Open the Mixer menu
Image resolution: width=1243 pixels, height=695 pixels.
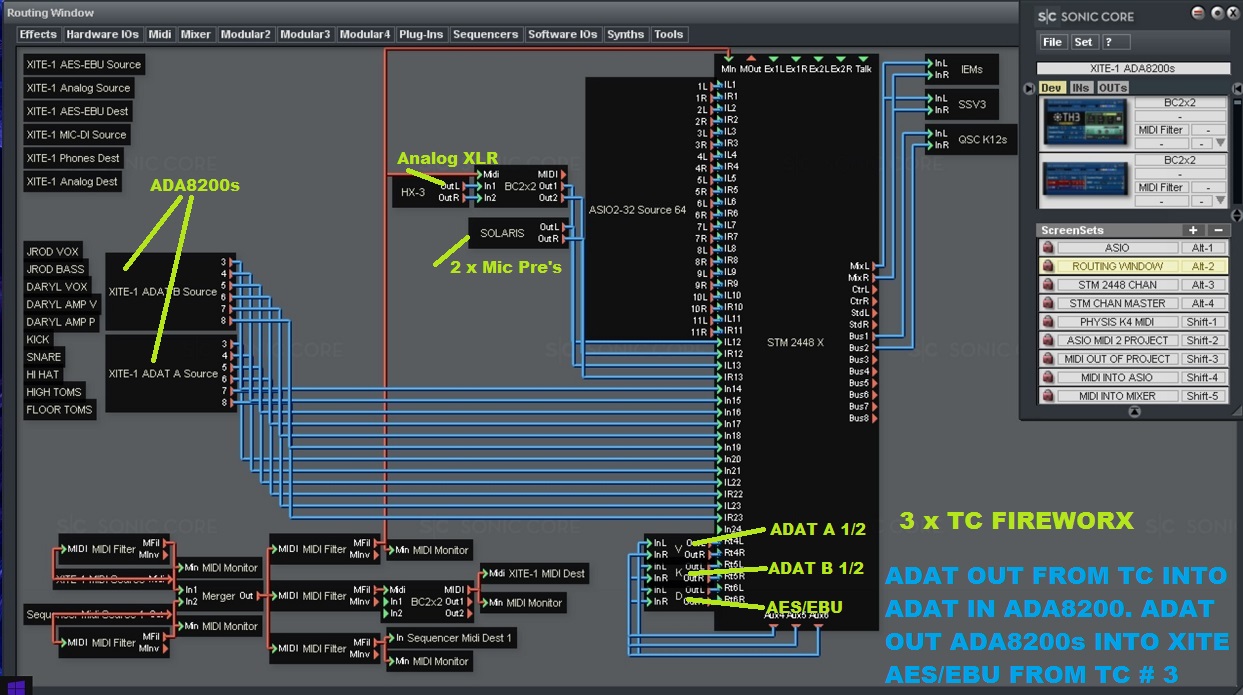pos(196,34)
